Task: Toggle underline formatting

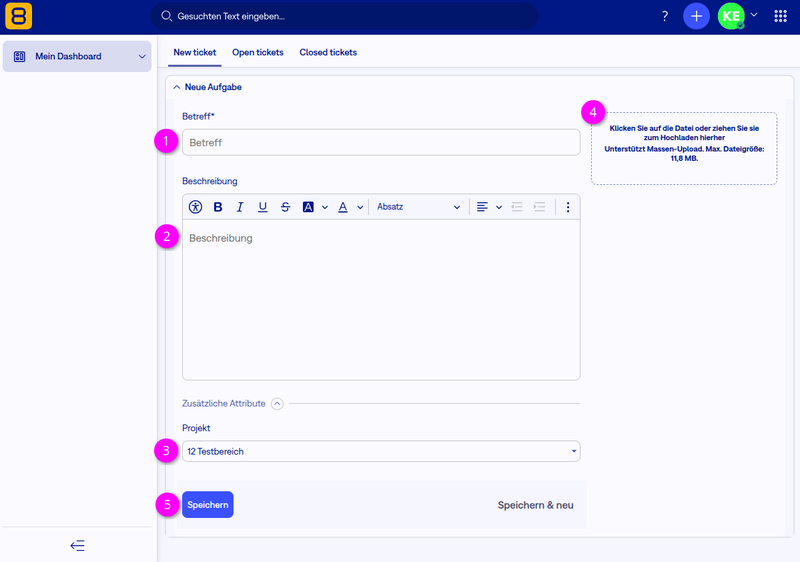Action: [263, 207]
